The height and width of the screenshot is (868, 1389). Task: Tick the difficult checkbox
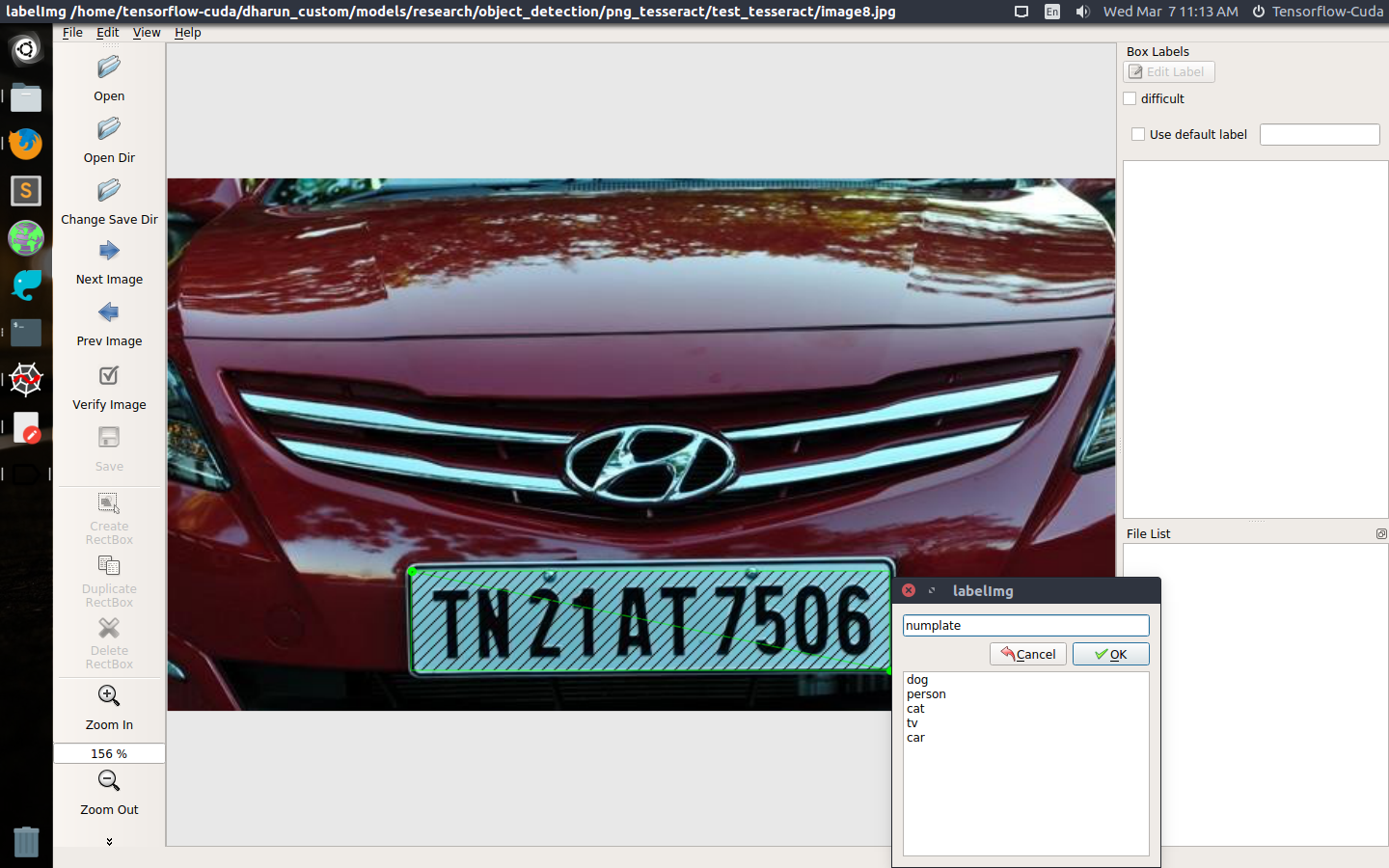1130,98
